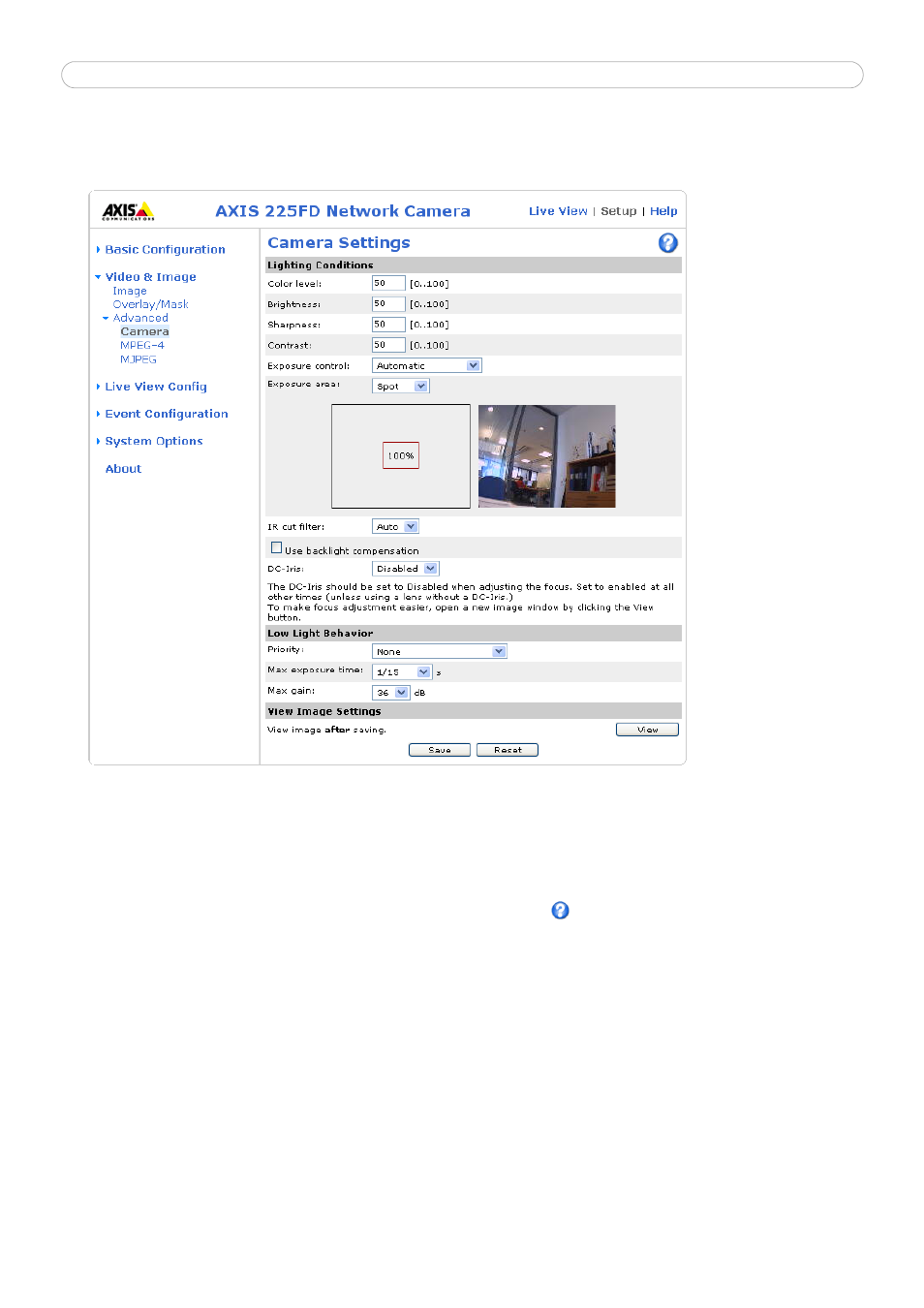Click the empty top search bar
This screenshot has height=1308, width=924.
[x=462, y=75]
